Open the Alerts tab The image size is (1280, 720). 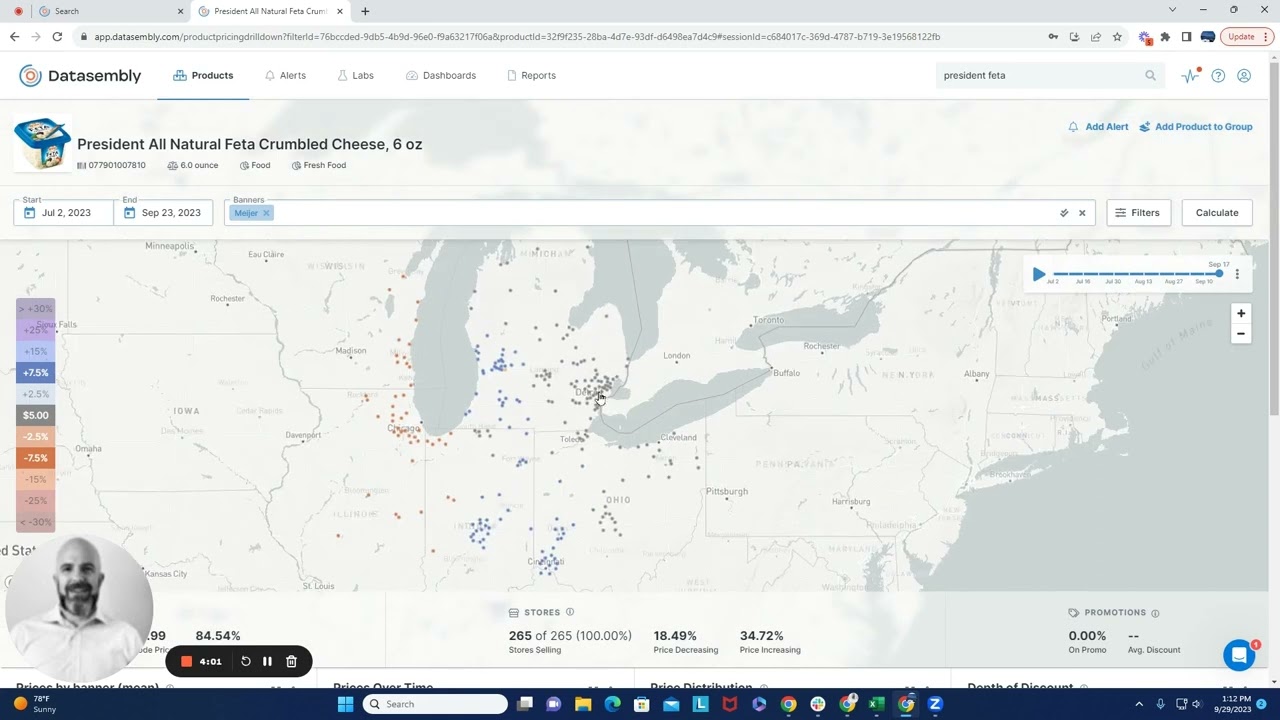point(285,75)
